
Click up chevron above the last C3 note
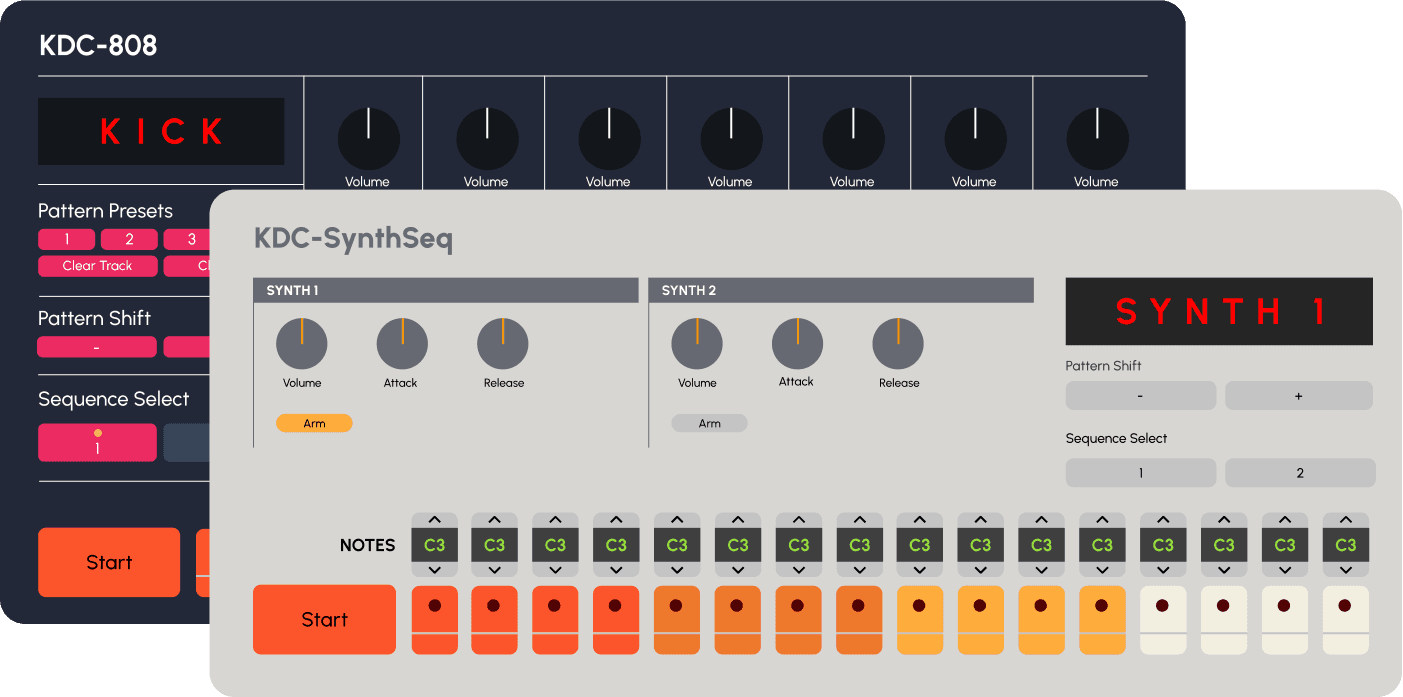point(1345,520)
